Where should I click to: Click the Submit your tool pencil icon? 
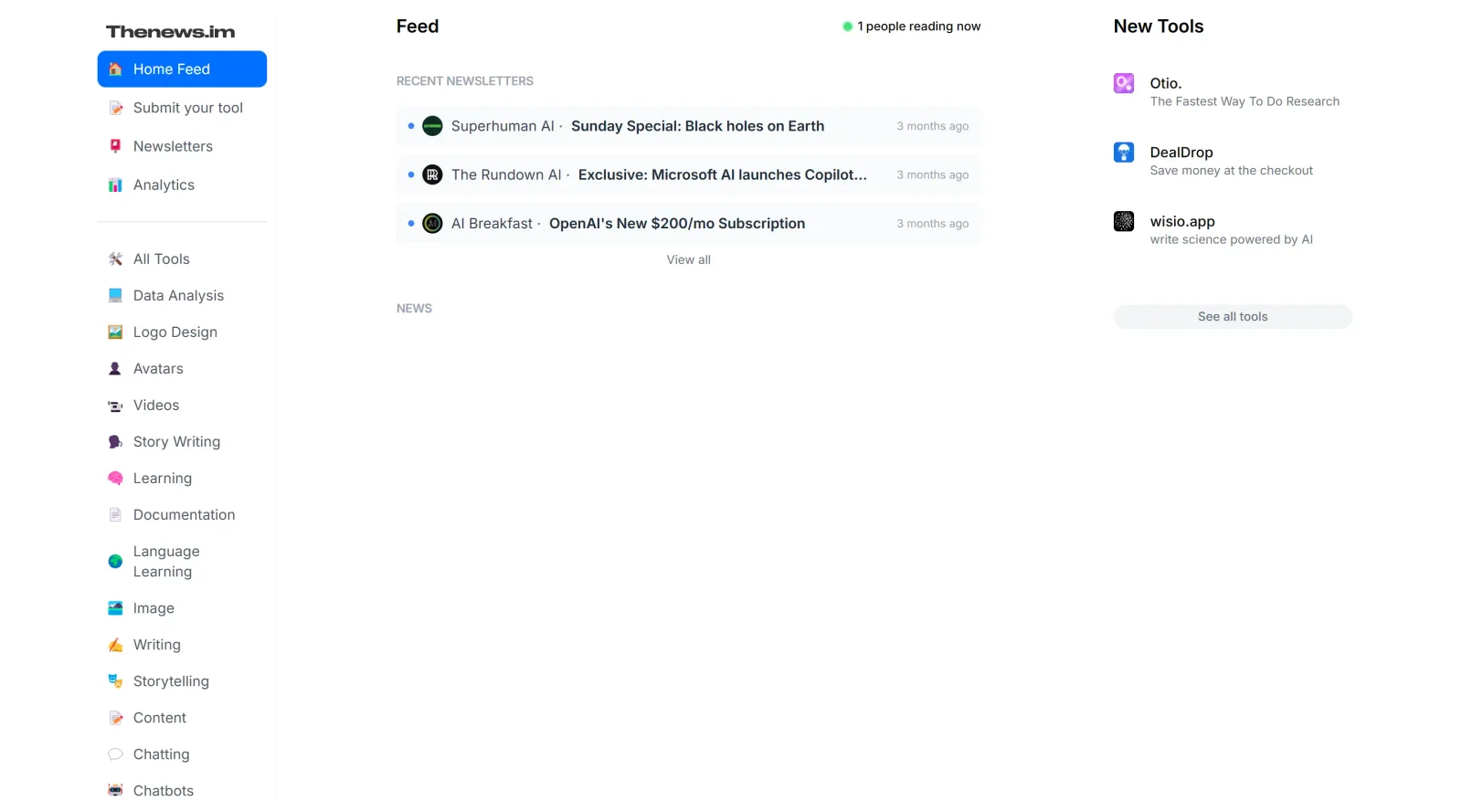(x=115, y=108)
